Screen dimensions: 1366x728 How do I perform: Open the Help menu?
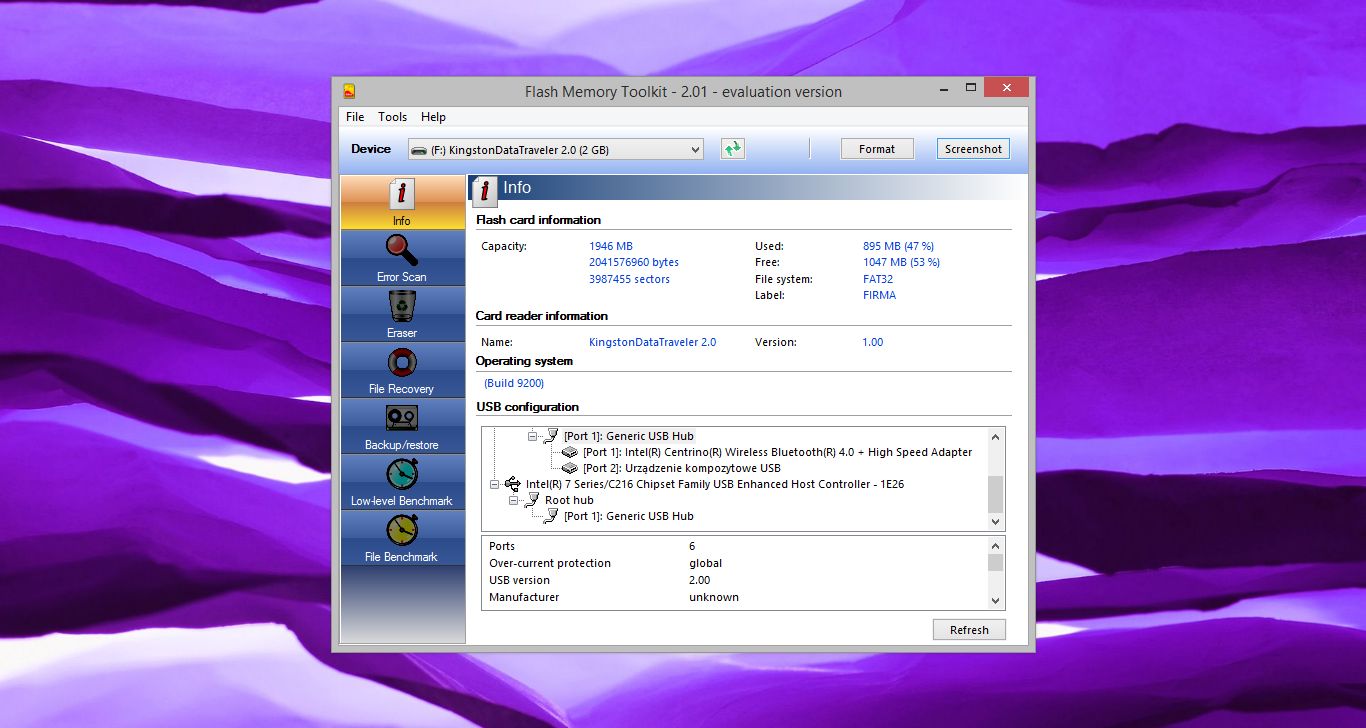(x=433, y=117)
